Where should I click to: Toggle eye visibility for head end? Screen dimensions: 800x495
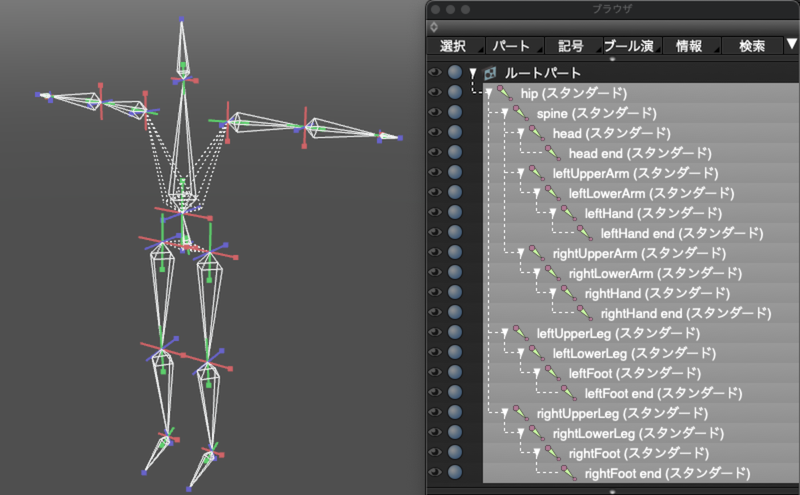[x=435, y=152]
